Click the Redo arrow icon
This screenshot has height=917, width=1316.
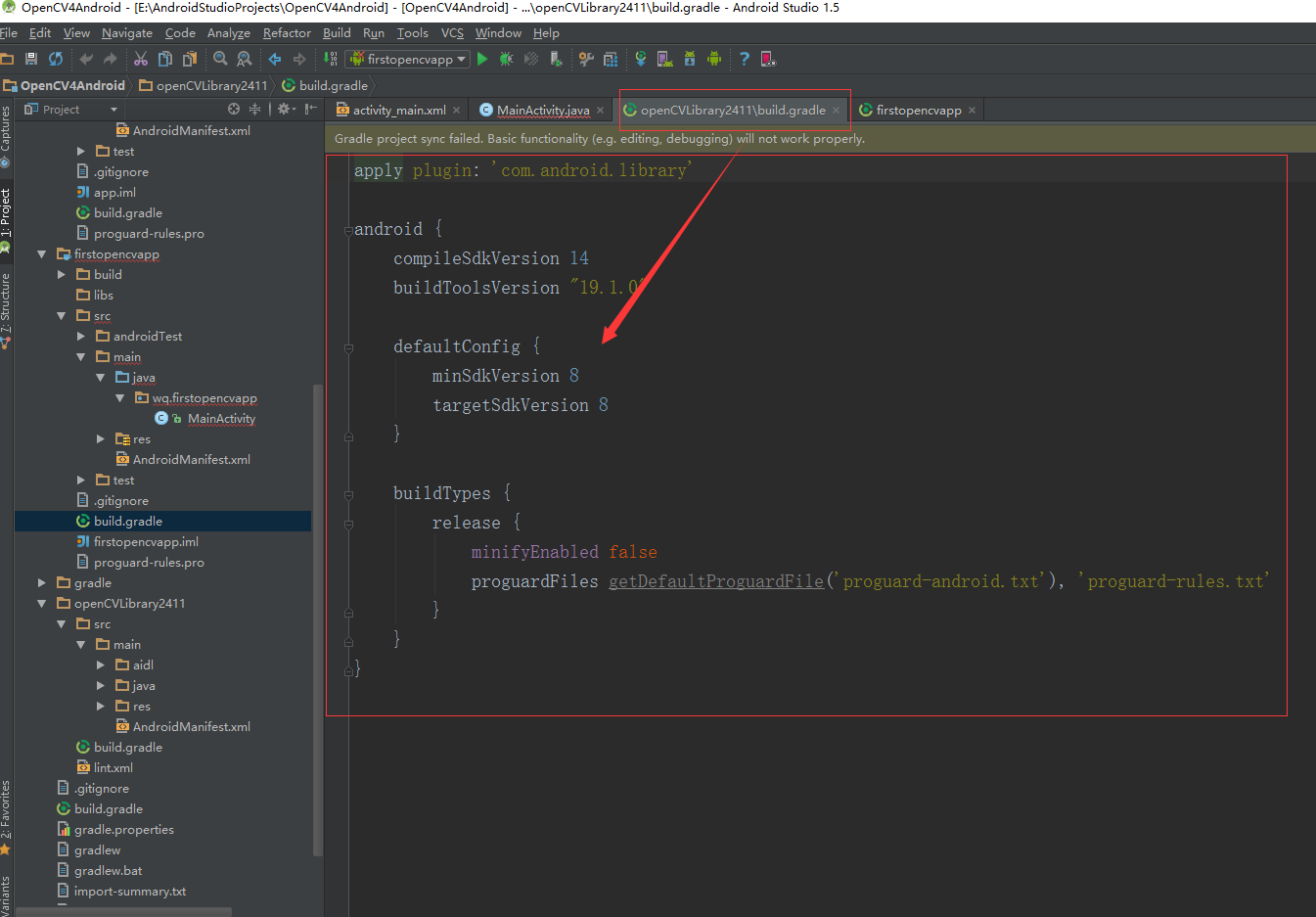pyautogui.click(x=110, y=59)
